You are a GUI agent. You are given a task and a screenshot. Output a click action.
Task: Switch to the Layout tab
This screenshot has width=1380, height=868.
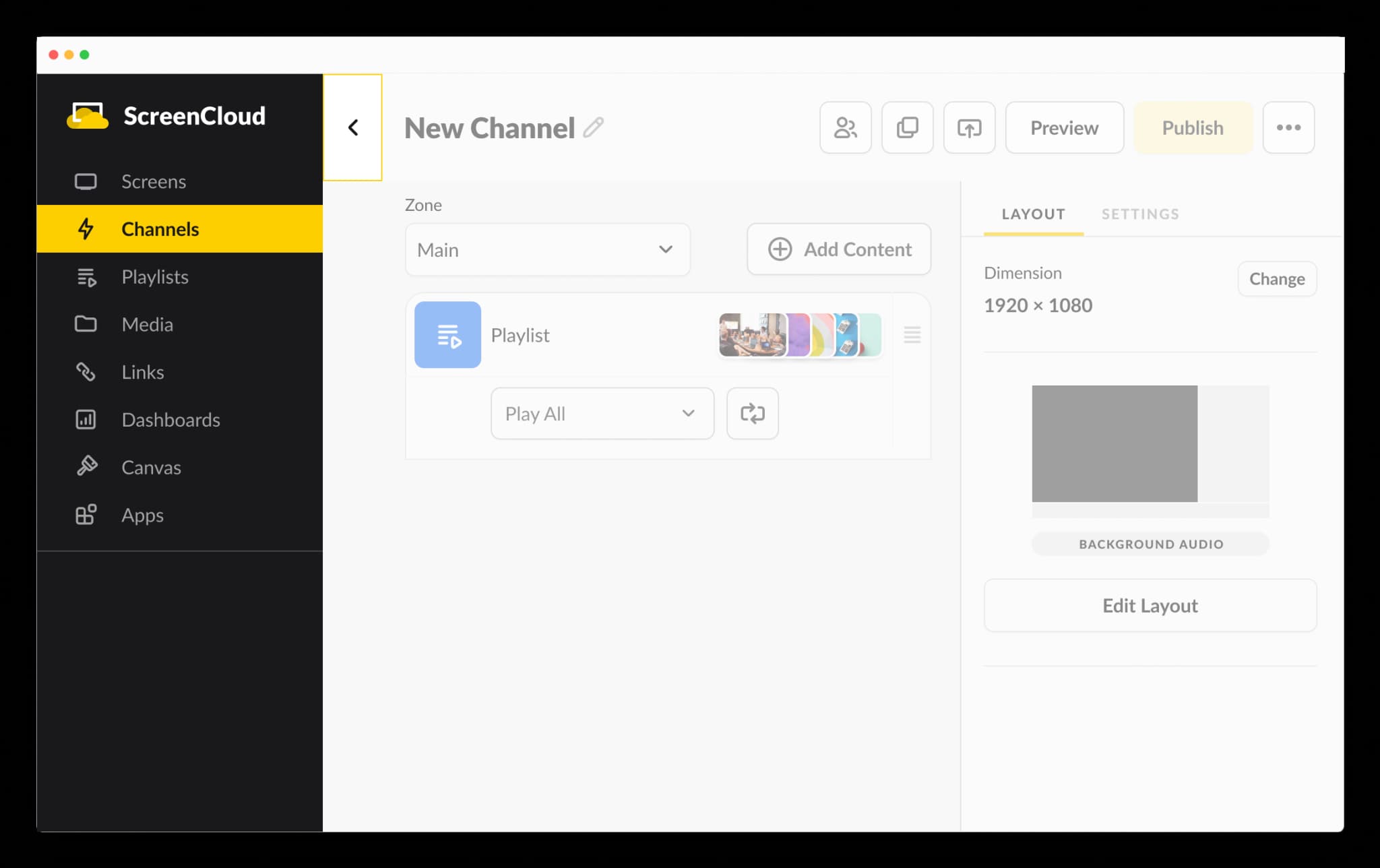(1032, 214)
